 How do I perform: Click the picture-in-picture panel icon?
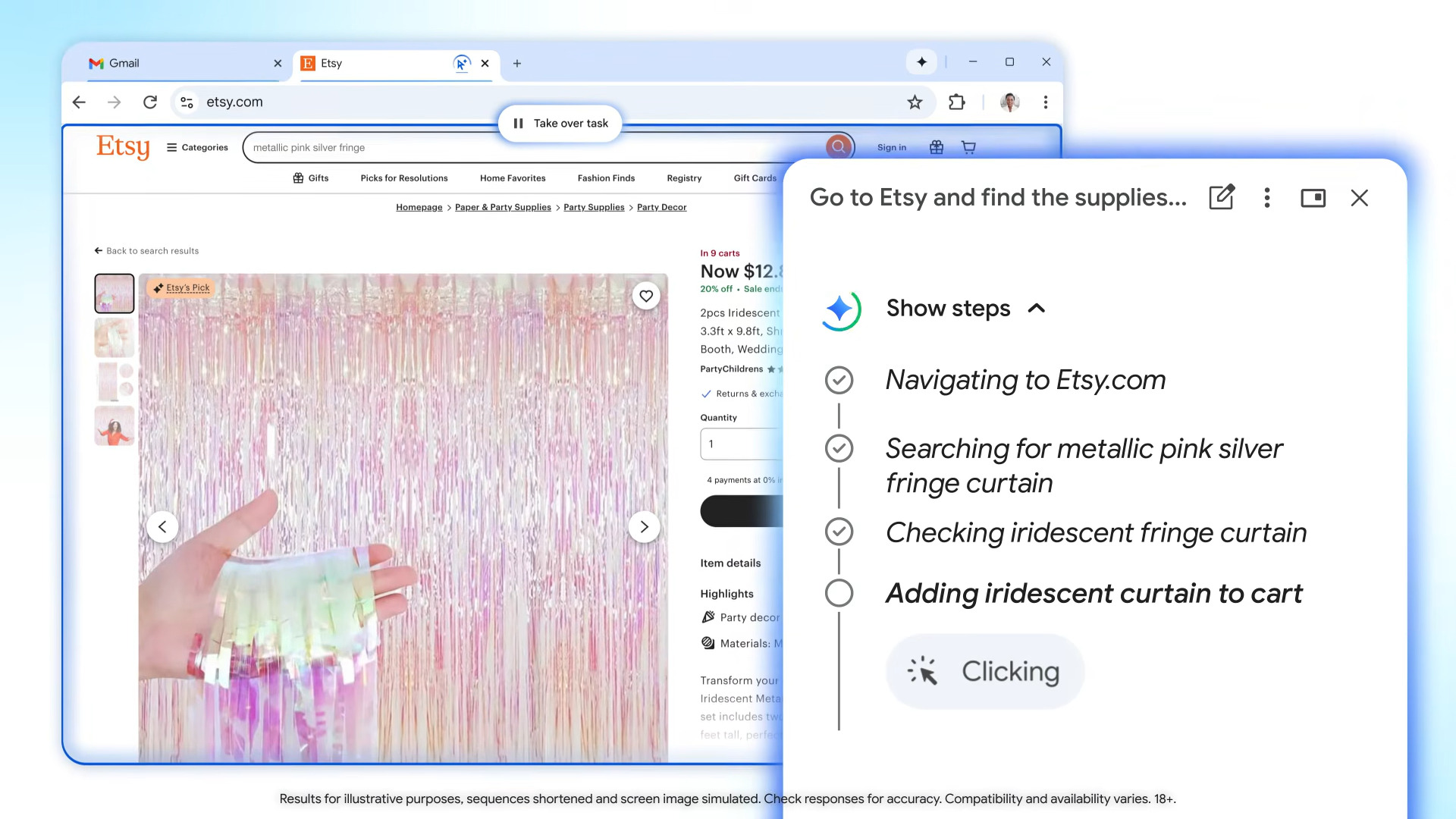coord(1313,198)
